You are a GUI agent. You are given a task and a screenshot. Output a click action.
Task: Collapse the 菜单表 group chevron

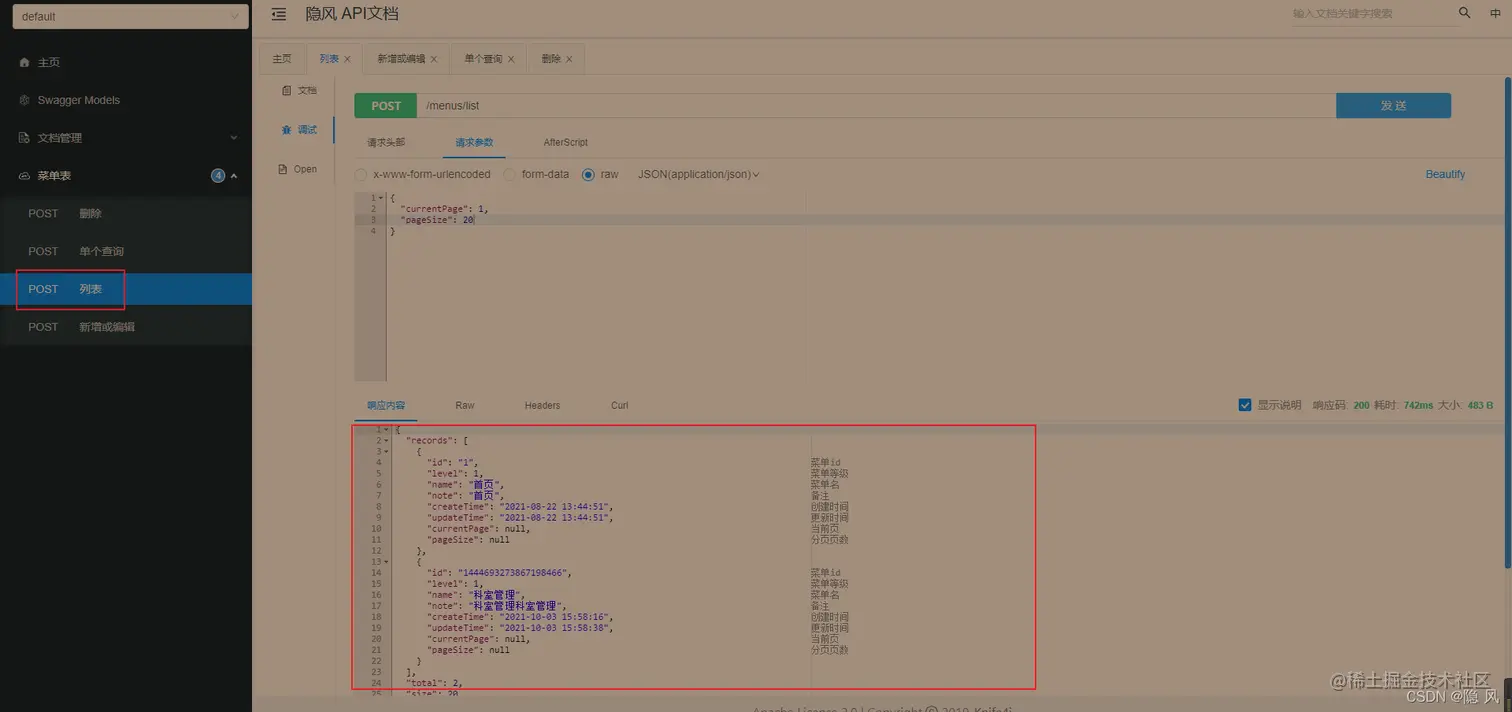[x=234, y=176]
